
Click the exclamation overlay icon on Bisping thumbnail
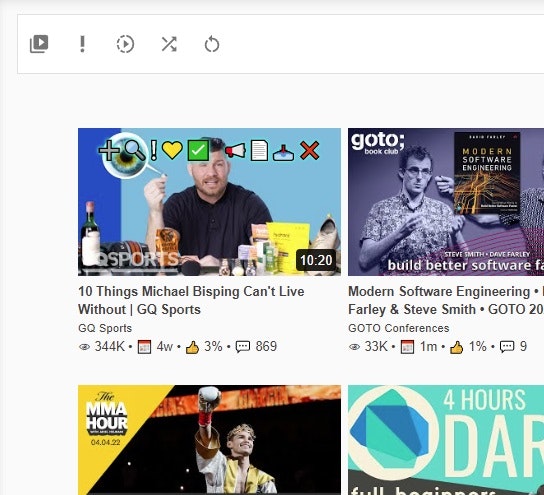pos(154,151)
